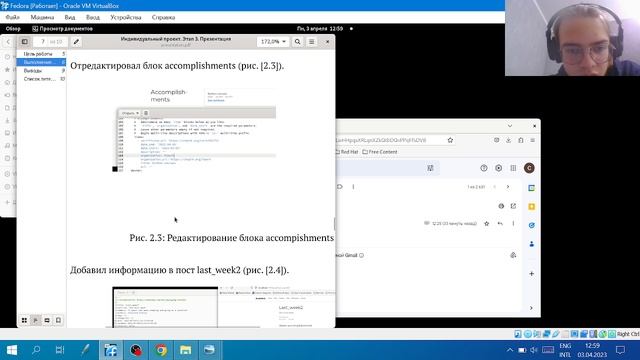Open the VirtualBox 'Устройства' menu
The width and height of the screenshot is (640, 360).
[126, 18]
